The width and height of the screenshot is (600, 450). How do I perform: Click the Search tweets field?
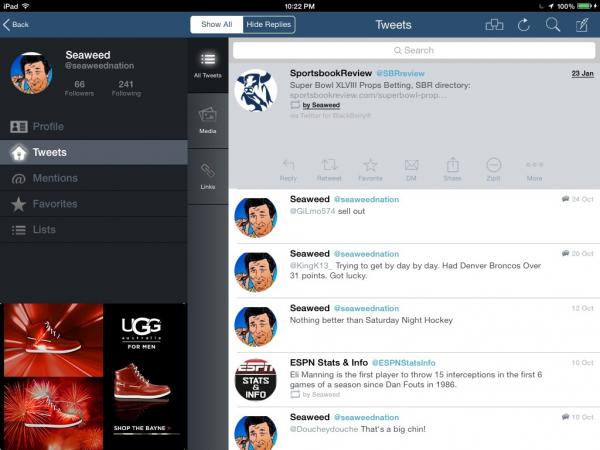pyautogui.click(x=413, y=50)
